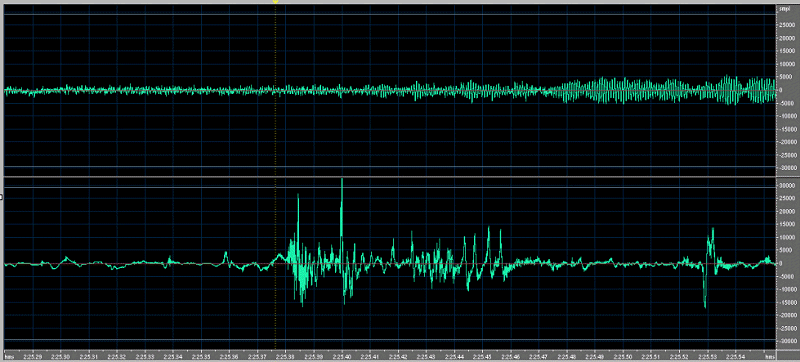Click the 0 mark on lower channel ruler
800x362 pixels.
pos(794,264)
